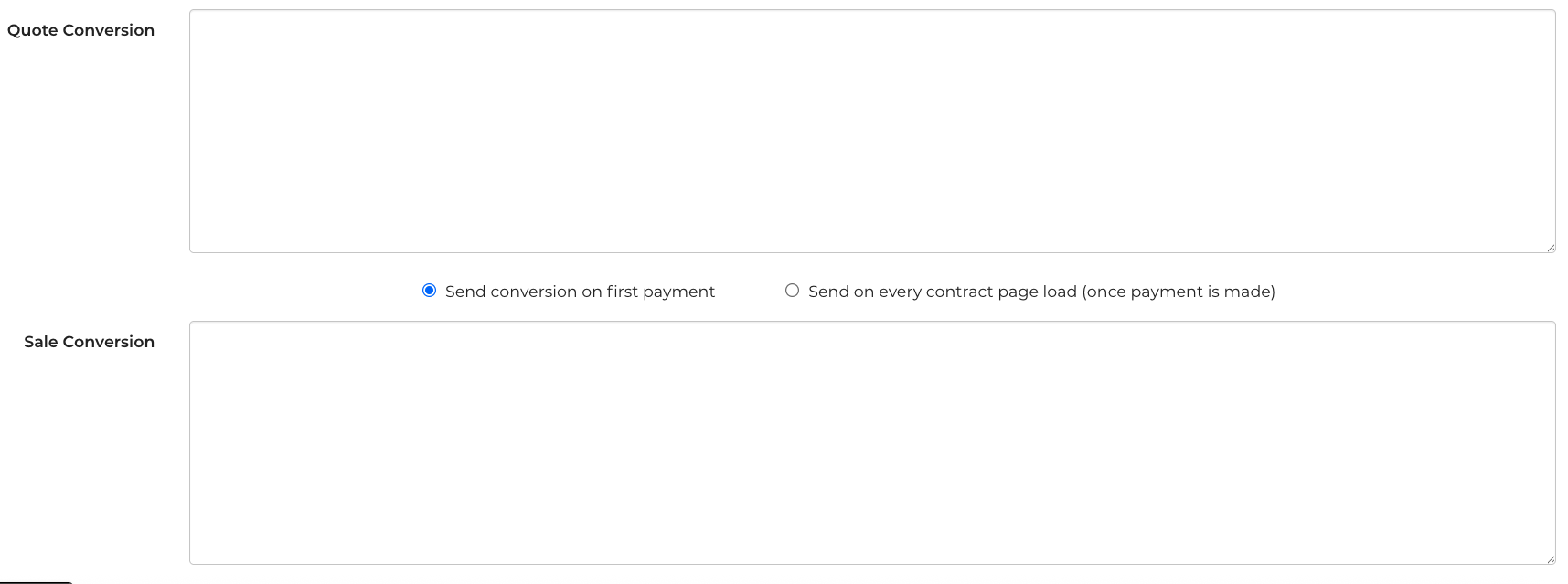Click the corner grip of the Sale Conversion box
Screen dimensions: 1568x584
[1550, 558]
